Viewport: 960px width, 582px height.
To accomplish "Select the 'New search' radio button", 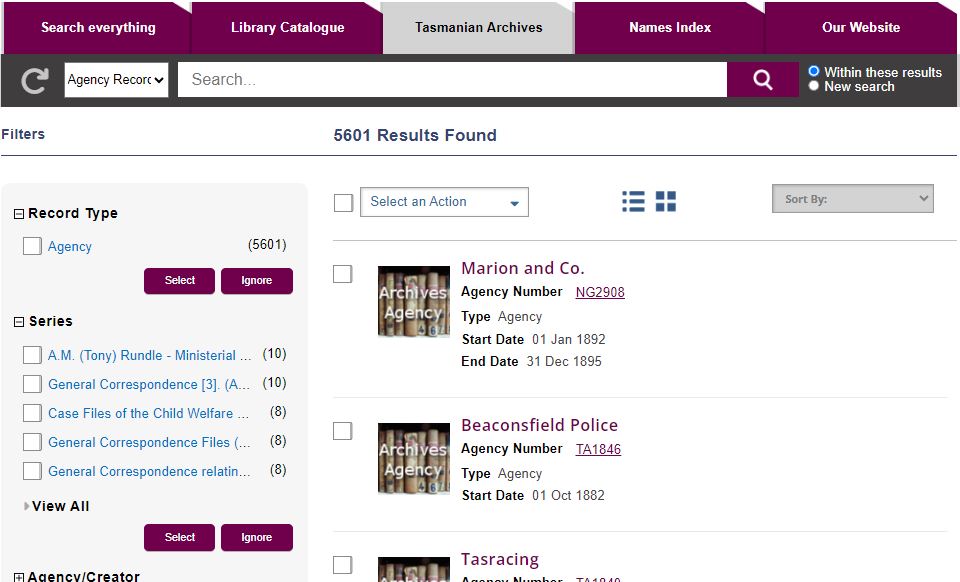I will [x=814, y=87].
